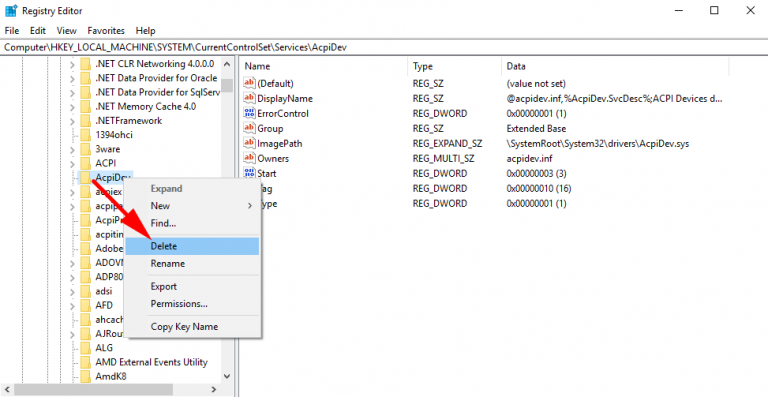This screenshot has width=768, height=397.
Task: Expand the adsi key
Action: (x=72, y=291)
